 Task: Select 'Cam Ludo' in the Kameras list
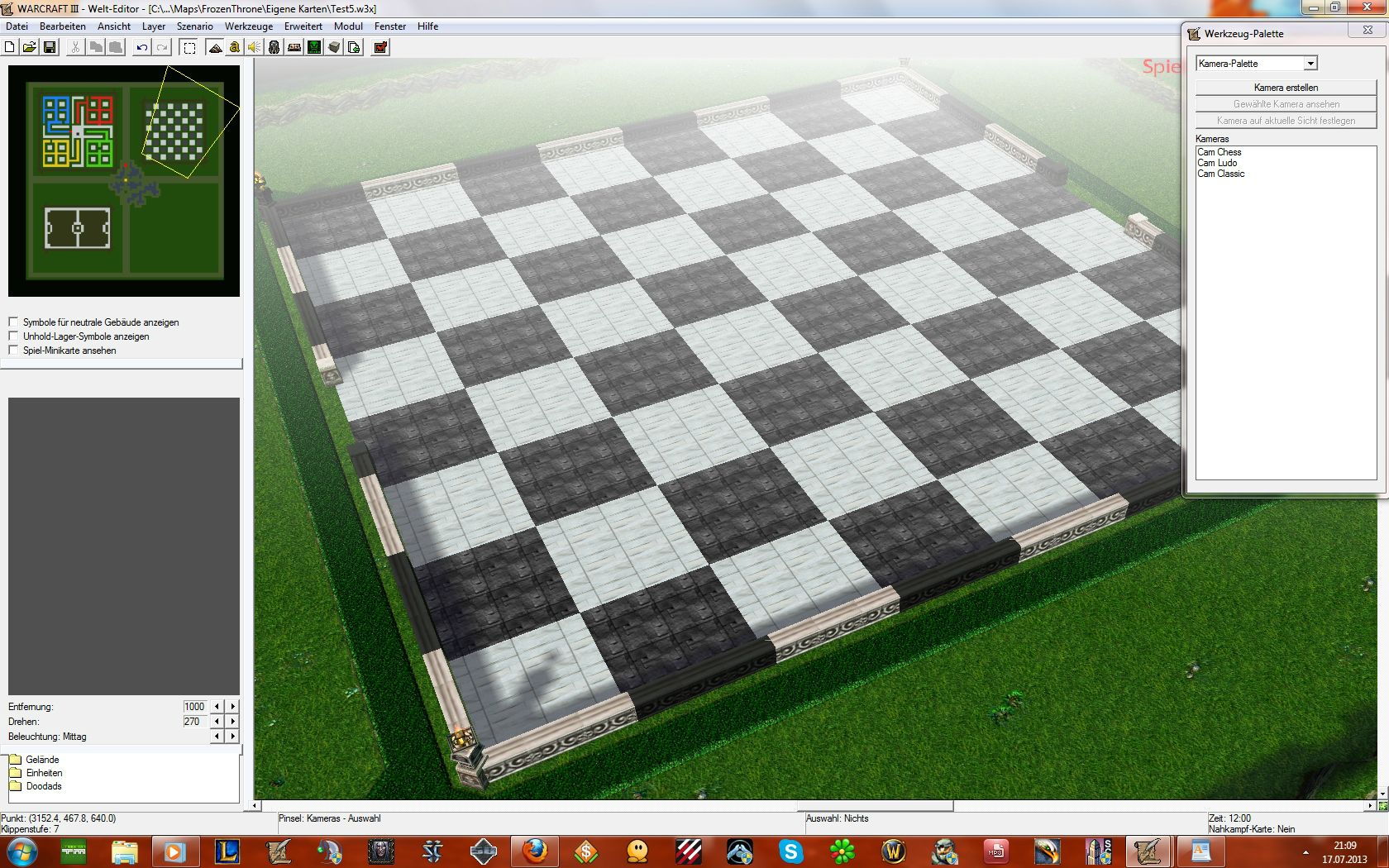click(1217, 163)
